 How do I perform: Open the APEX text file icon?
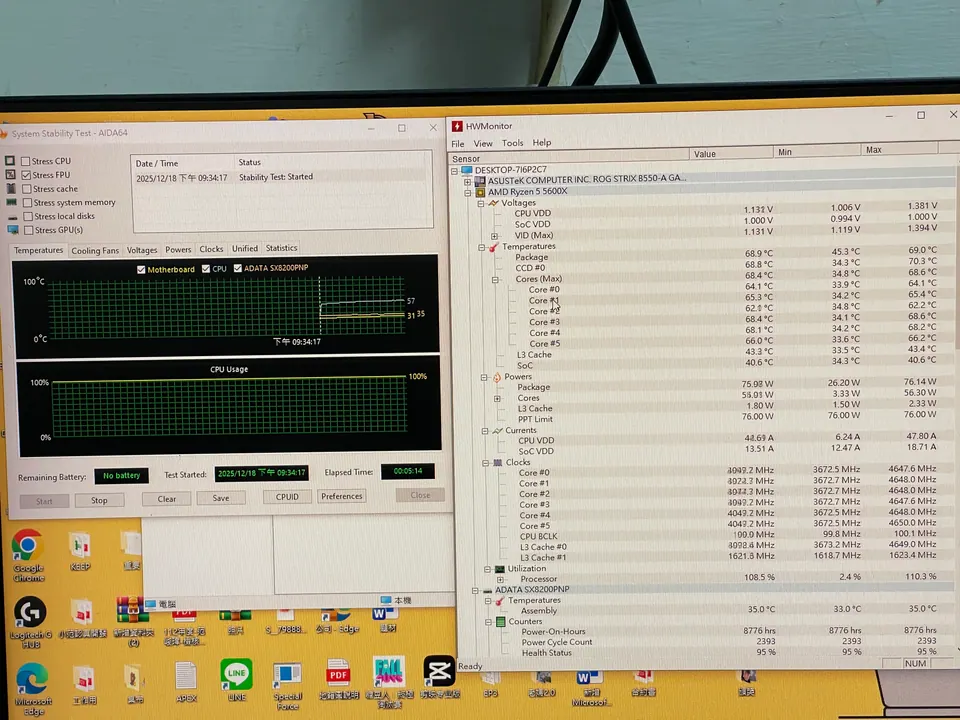pyautogui.click(x=186, y=681)
